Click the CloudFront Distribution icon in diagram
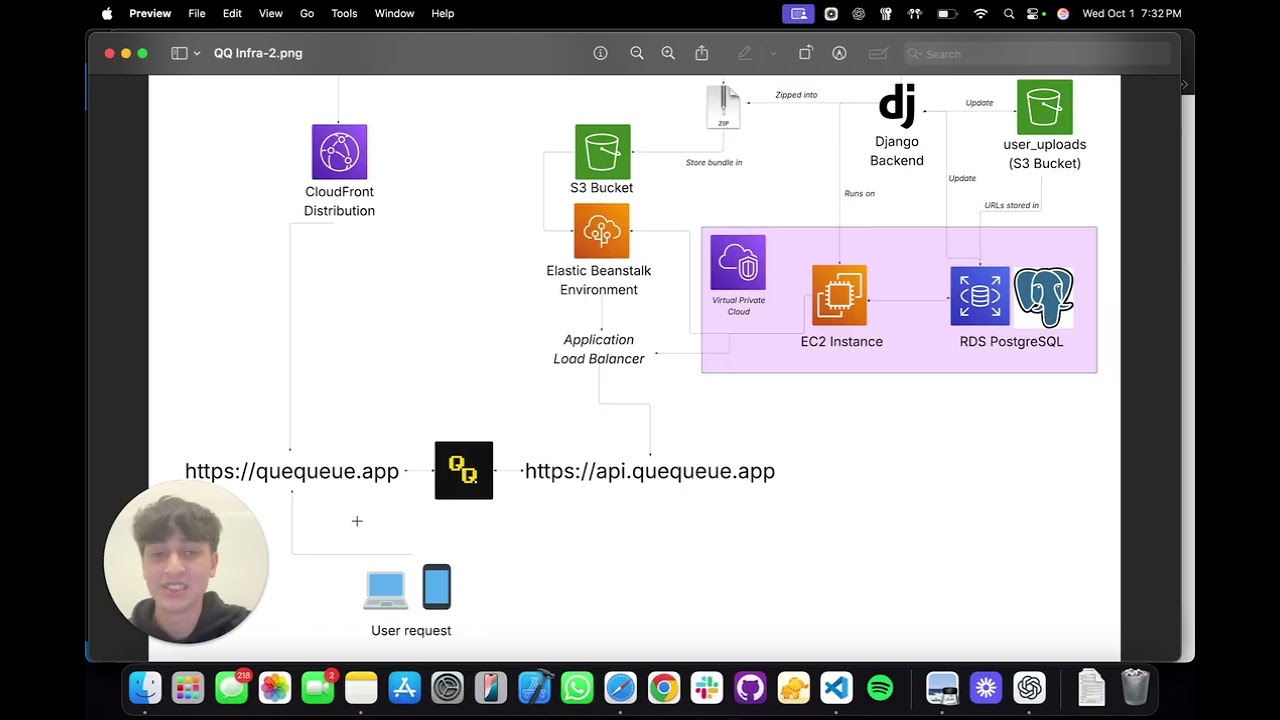The height and width of the screenshot is (720, 1280). 339,152
